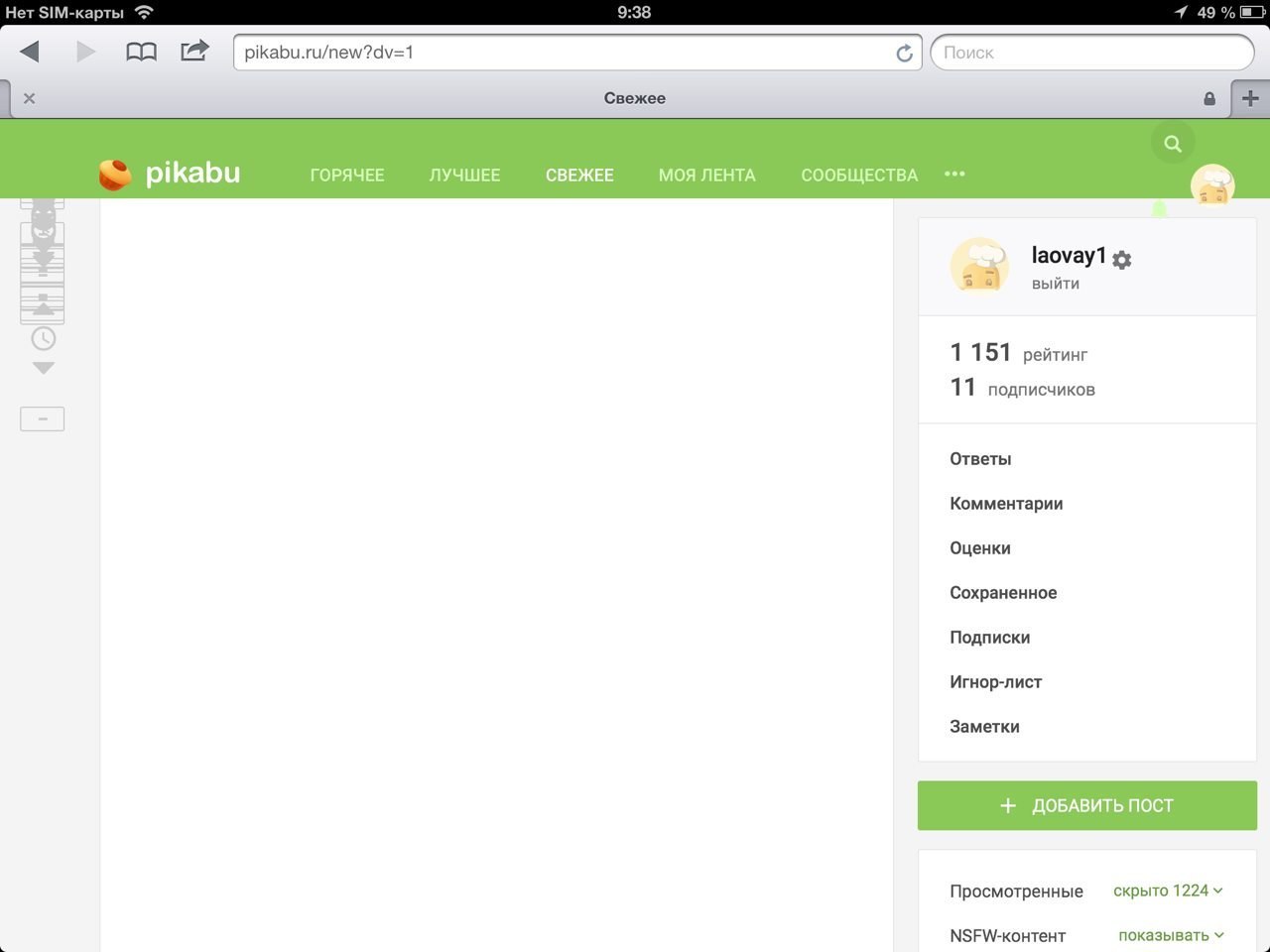Click the 11 подписчиков count
The width and height of the screenshot is (1270, 952).
coord(1023,388)
